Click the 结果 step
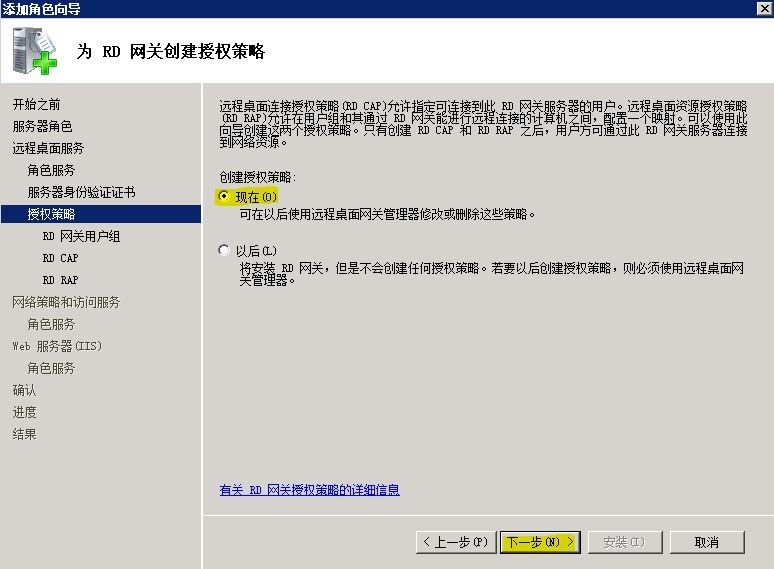Viewport: 774px width, 569px height. click(24, 434)
